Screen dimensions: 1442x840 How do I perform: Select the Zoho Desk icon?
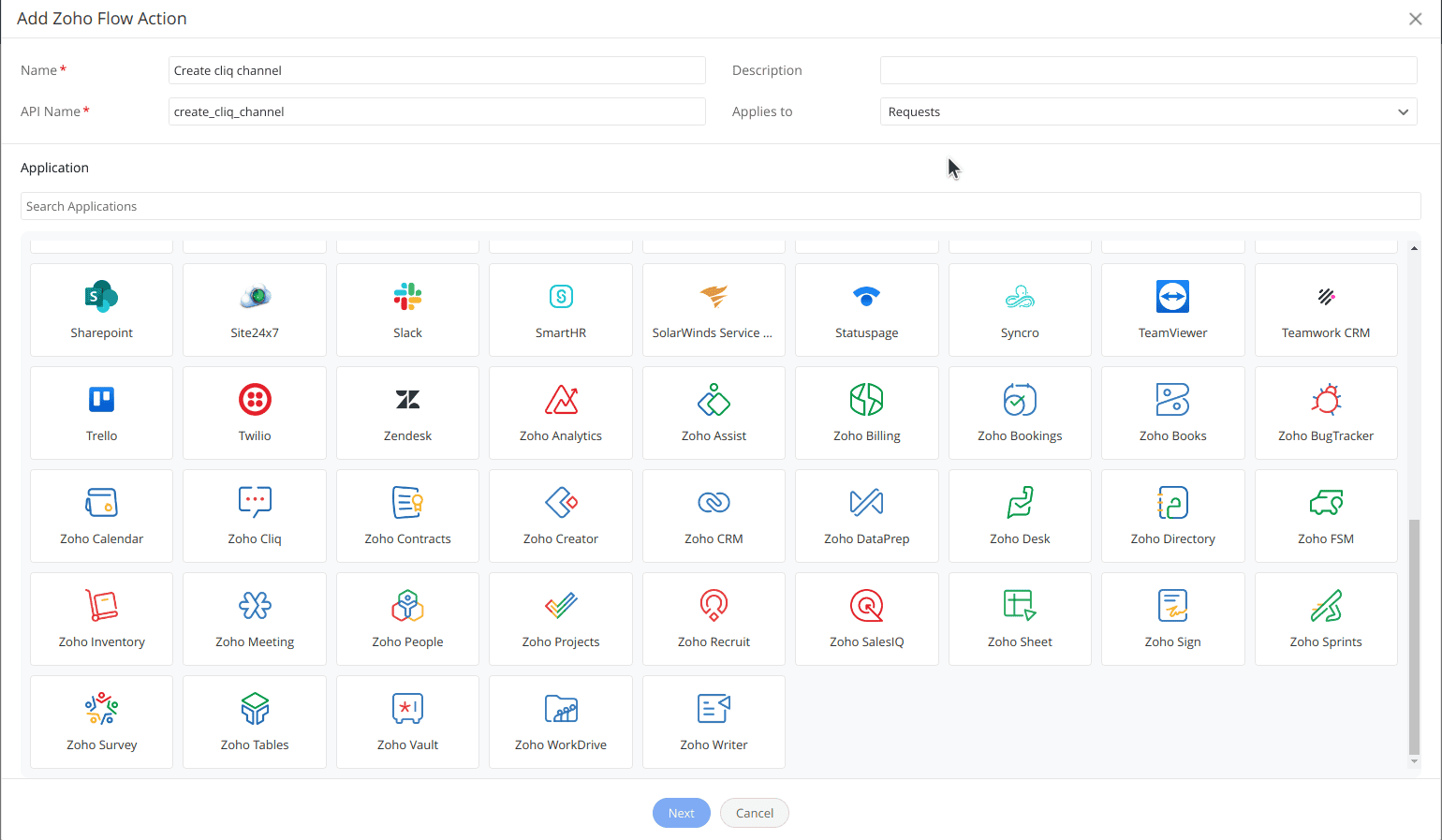[x=1020, y=516]
